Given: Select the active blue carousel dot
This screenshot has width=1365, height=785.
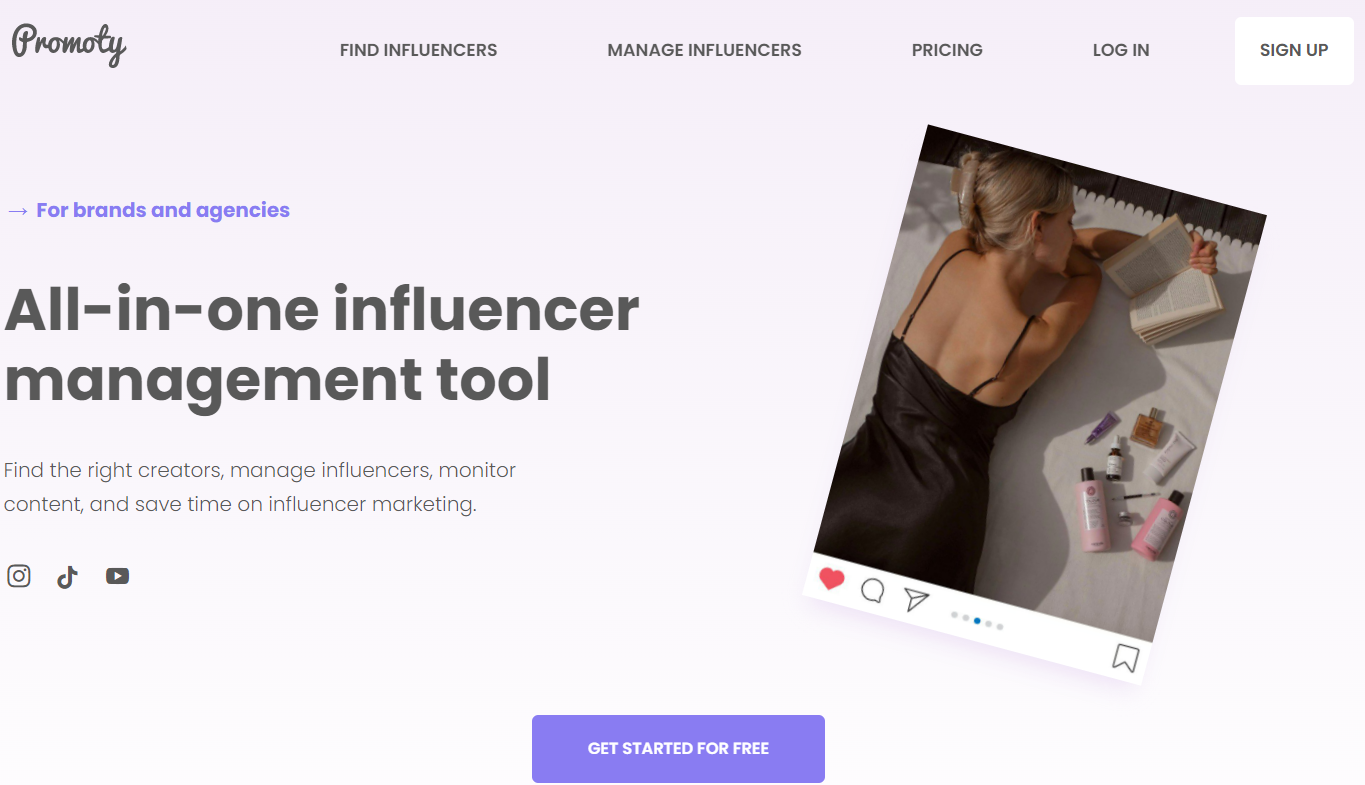Looking at the screenshot, I should coord(977,621).
